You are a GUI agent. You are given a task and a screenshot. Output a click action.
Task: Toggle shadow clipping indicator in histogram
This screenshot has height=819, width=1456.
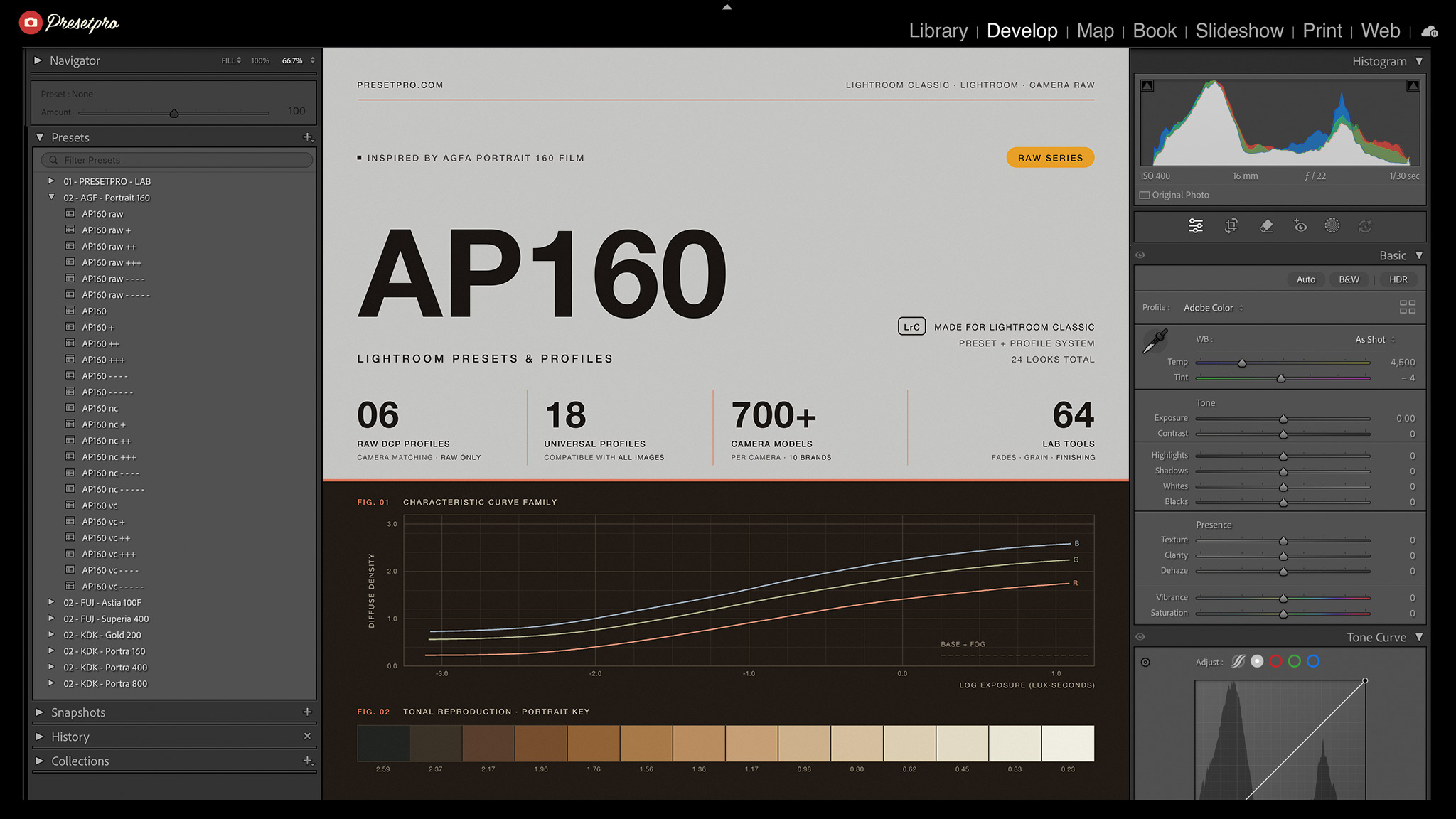1147,86
